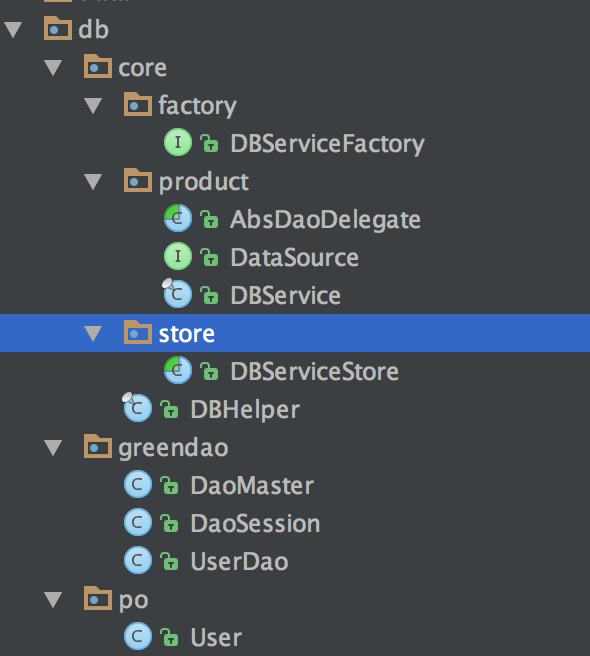Image resolution: width=590 pixels, height=656 pixels.
Task: Select the greendao folder label
Action: click(173, 448)
